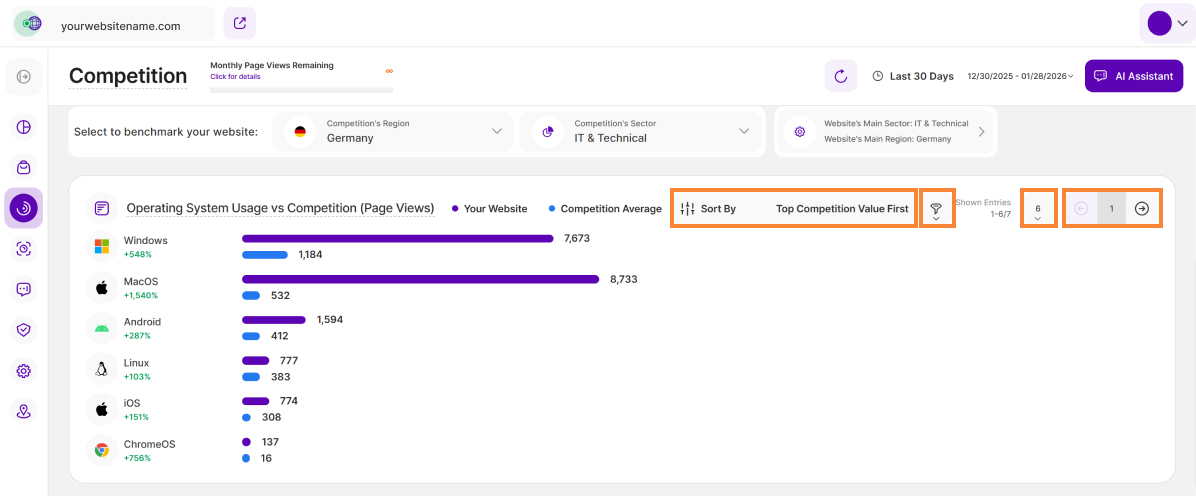Go to next page with right arrow
This screenshot has height=496, width=1196.
1142,209
